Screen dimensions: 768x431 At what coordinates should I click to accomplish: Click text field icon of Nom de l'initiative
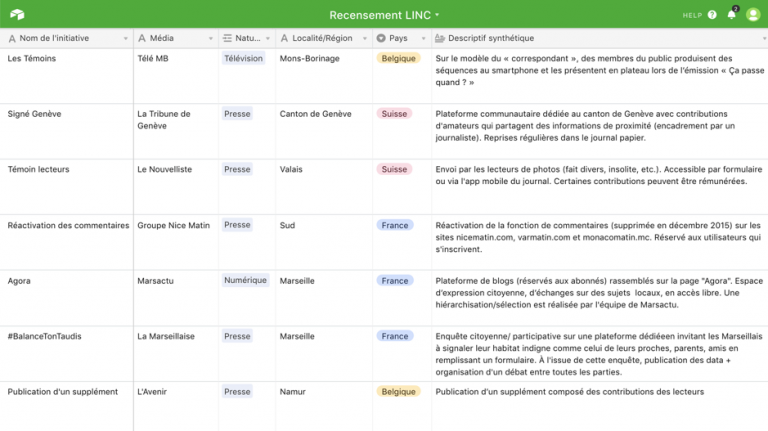click(x=12, y=38)
